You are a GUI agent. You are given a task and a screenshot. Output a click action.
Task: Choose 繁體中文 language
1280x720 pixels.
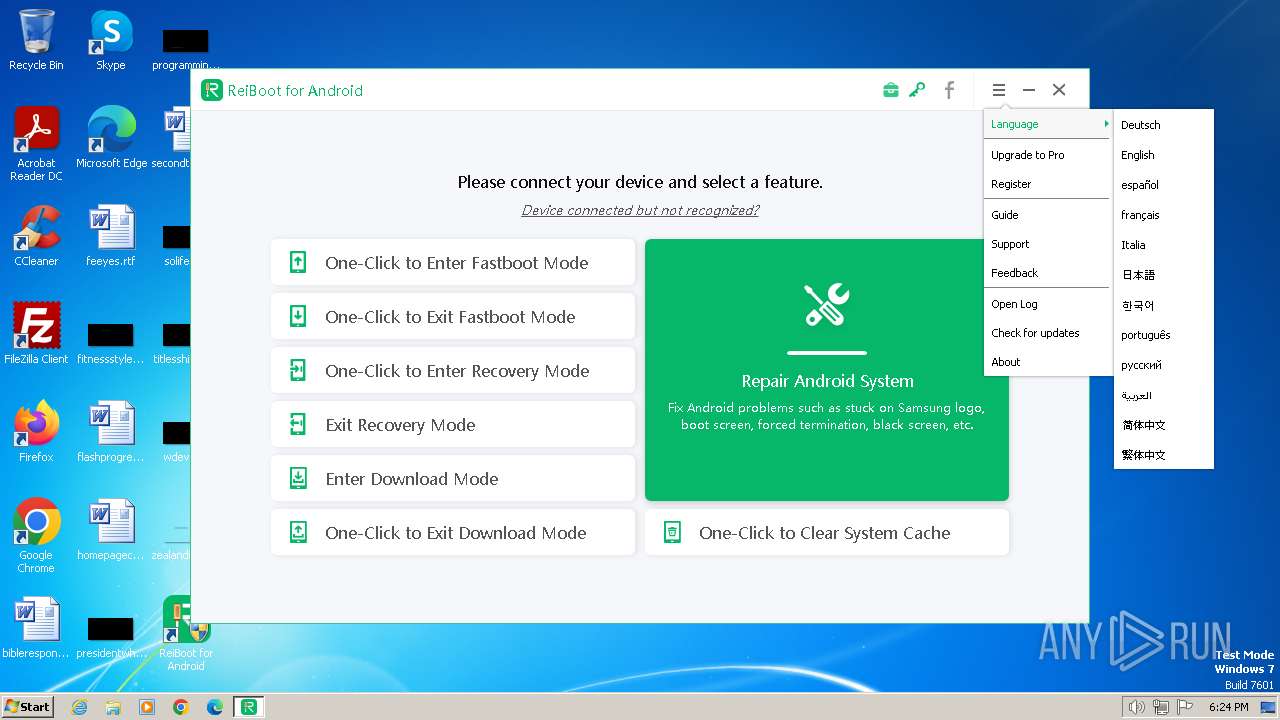[1164, 455]
